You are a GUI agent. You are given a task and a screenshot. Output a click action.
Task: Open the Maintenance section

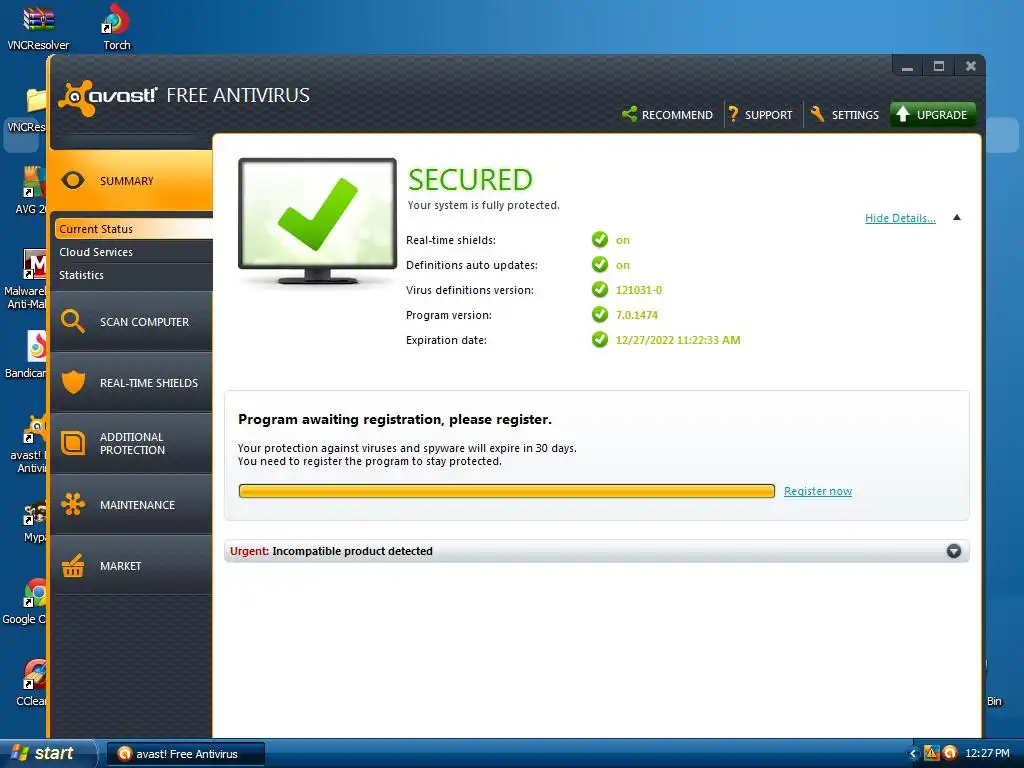131,505
